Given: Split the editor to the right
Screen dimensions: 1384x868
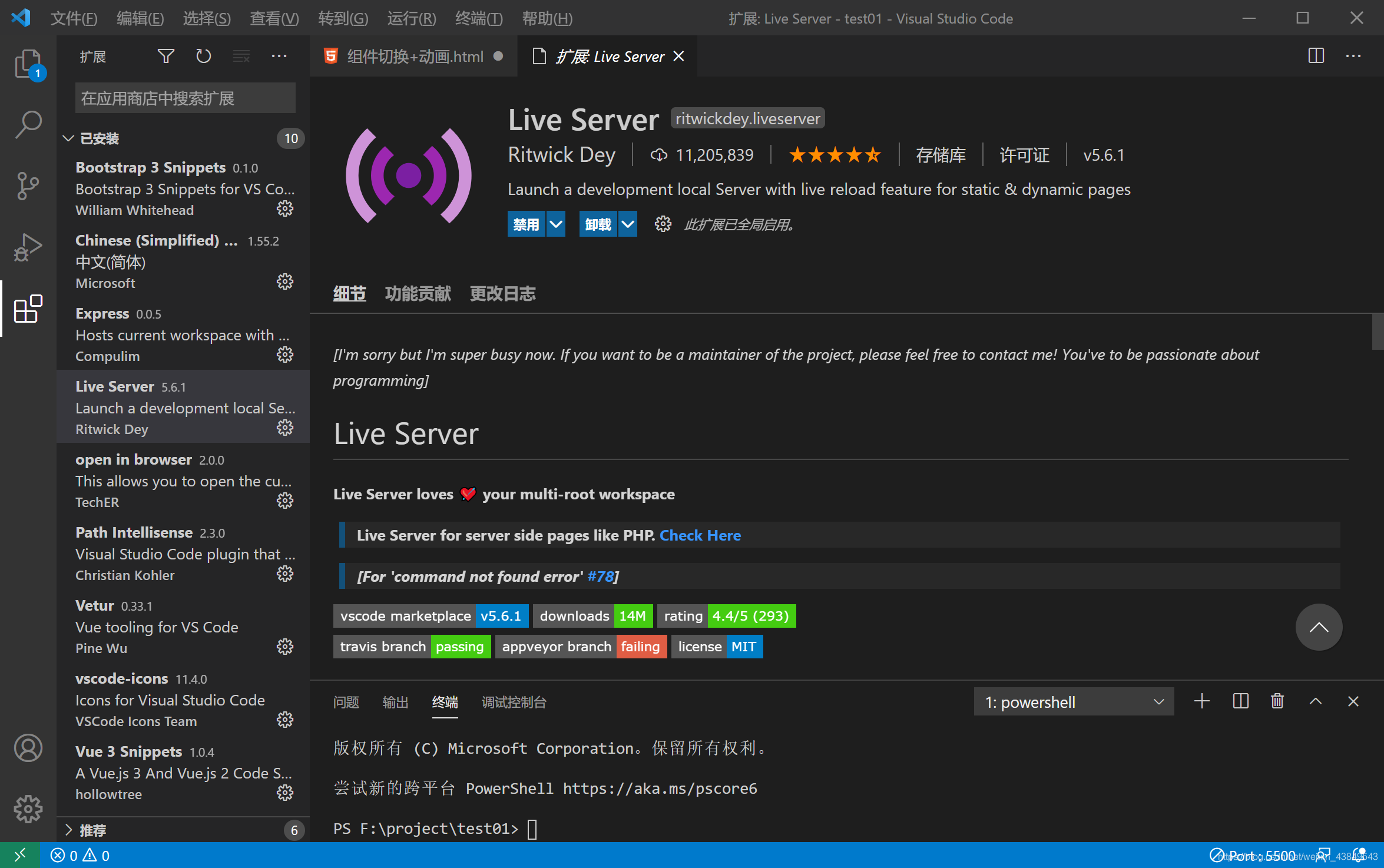Looking at the screenshot, I should click(1316, 57).
